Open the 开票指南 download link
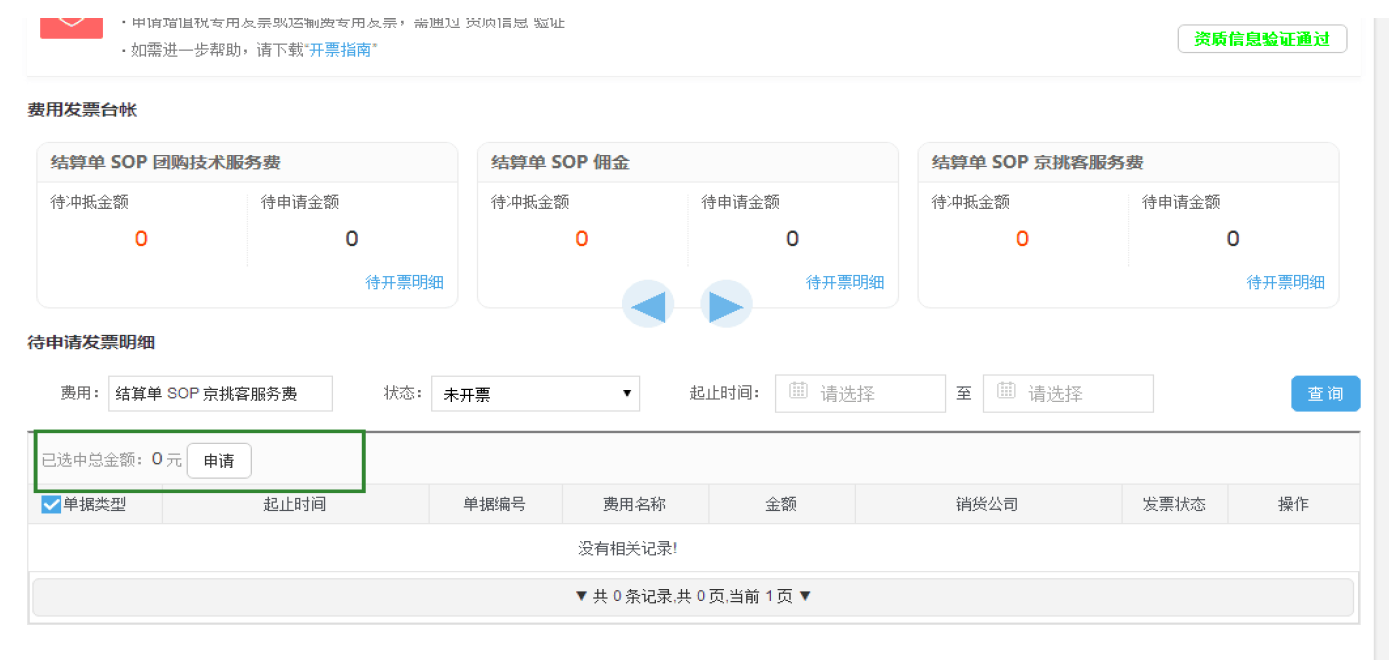This screenshot has height=660, width=1389. click(x=341, y=50)
